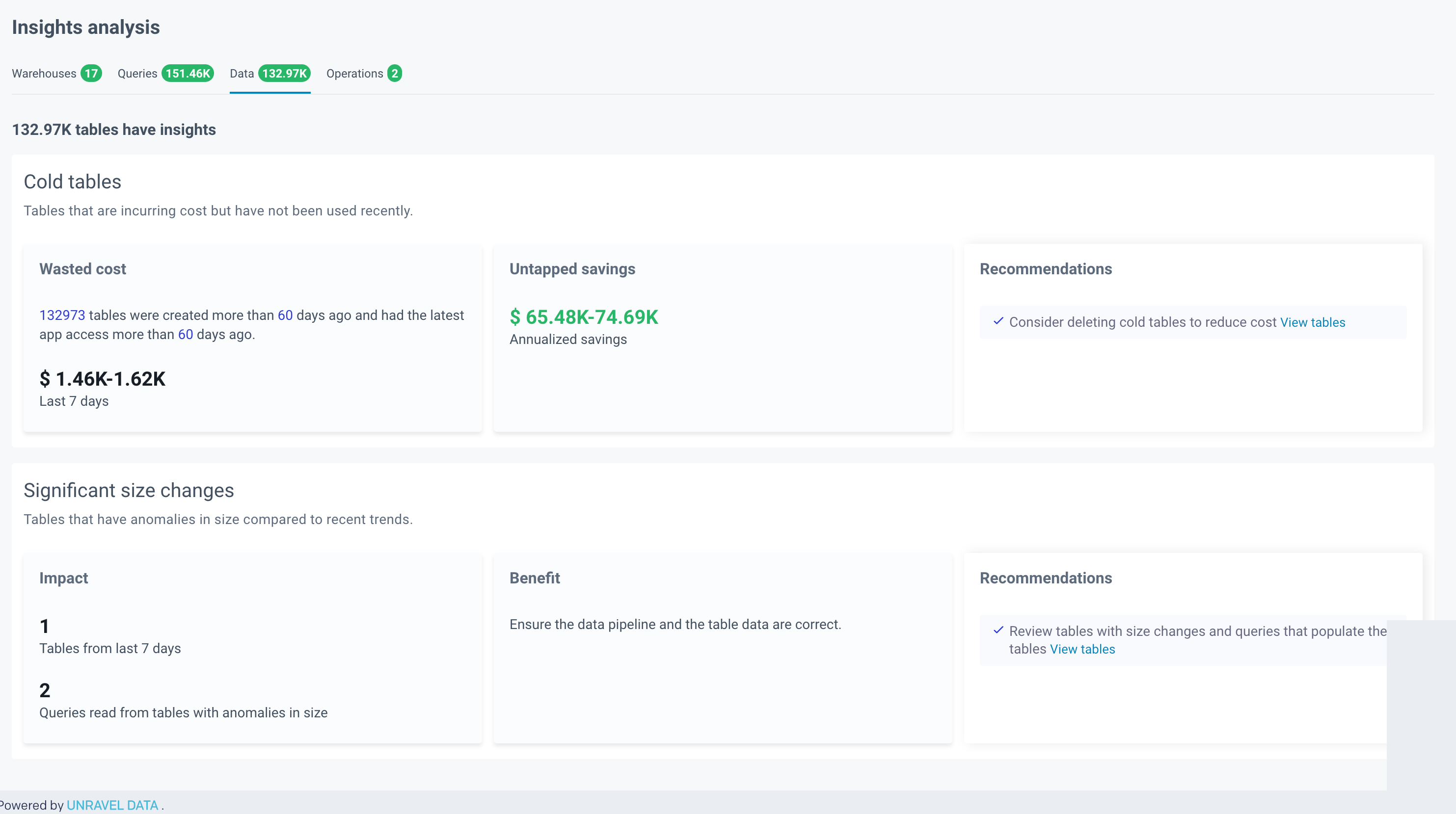Click checkmark icon beside Review tables recommendation
This screenshot has width=1456, height=814.
coord(998,630)
